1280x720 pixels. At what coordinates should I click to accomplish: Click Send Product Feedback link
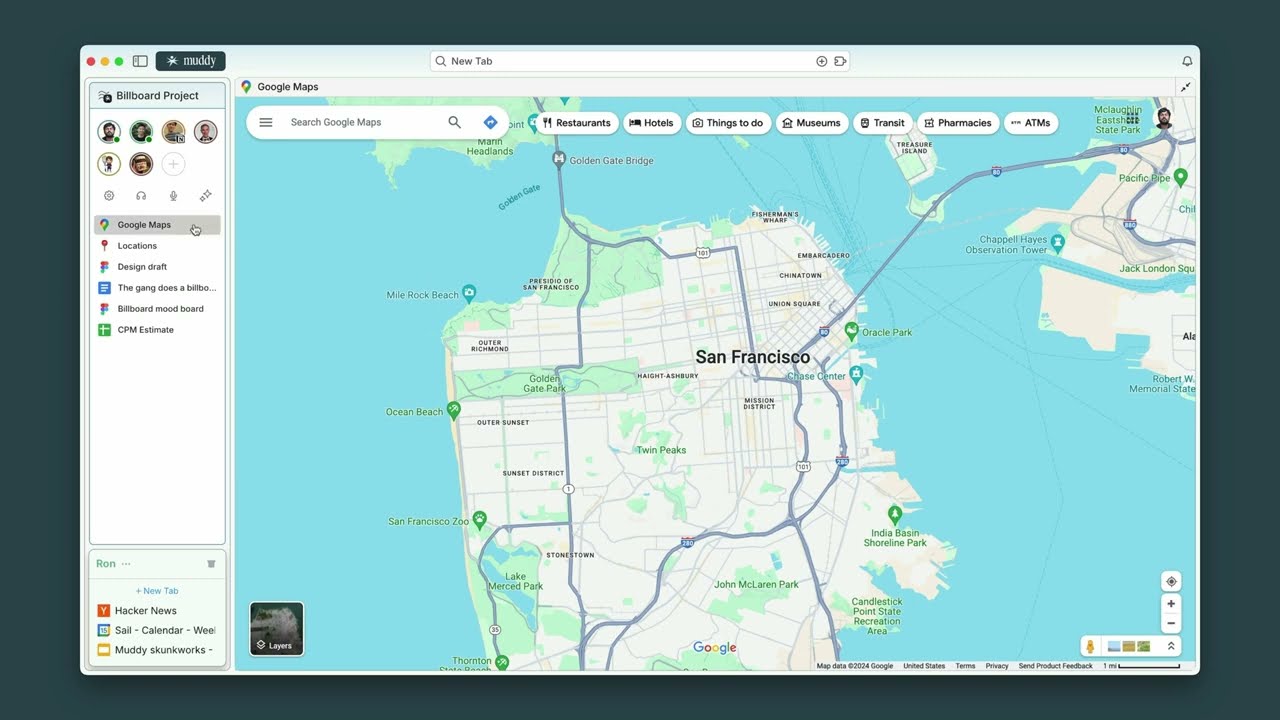click(x=1056, y=666)
